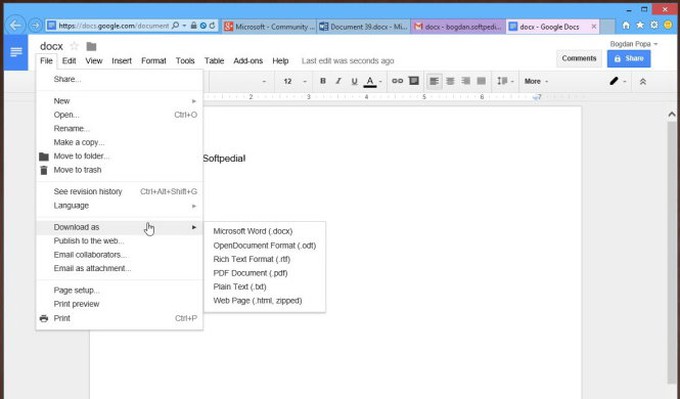Select Move to trash

tap(119, 170)
